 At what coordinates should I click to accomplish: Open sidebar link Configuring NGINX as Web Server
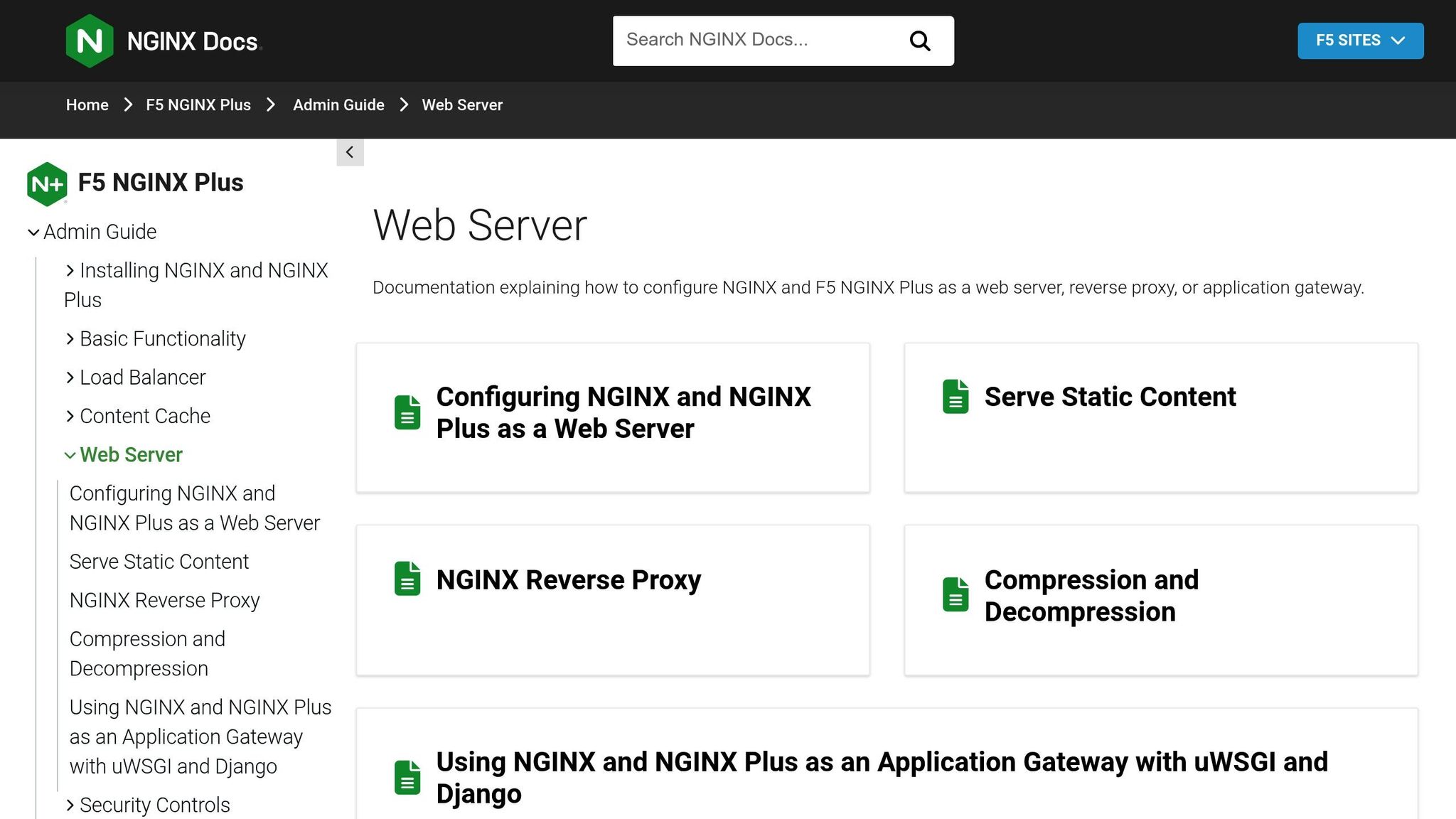click(x=195, y=508)
